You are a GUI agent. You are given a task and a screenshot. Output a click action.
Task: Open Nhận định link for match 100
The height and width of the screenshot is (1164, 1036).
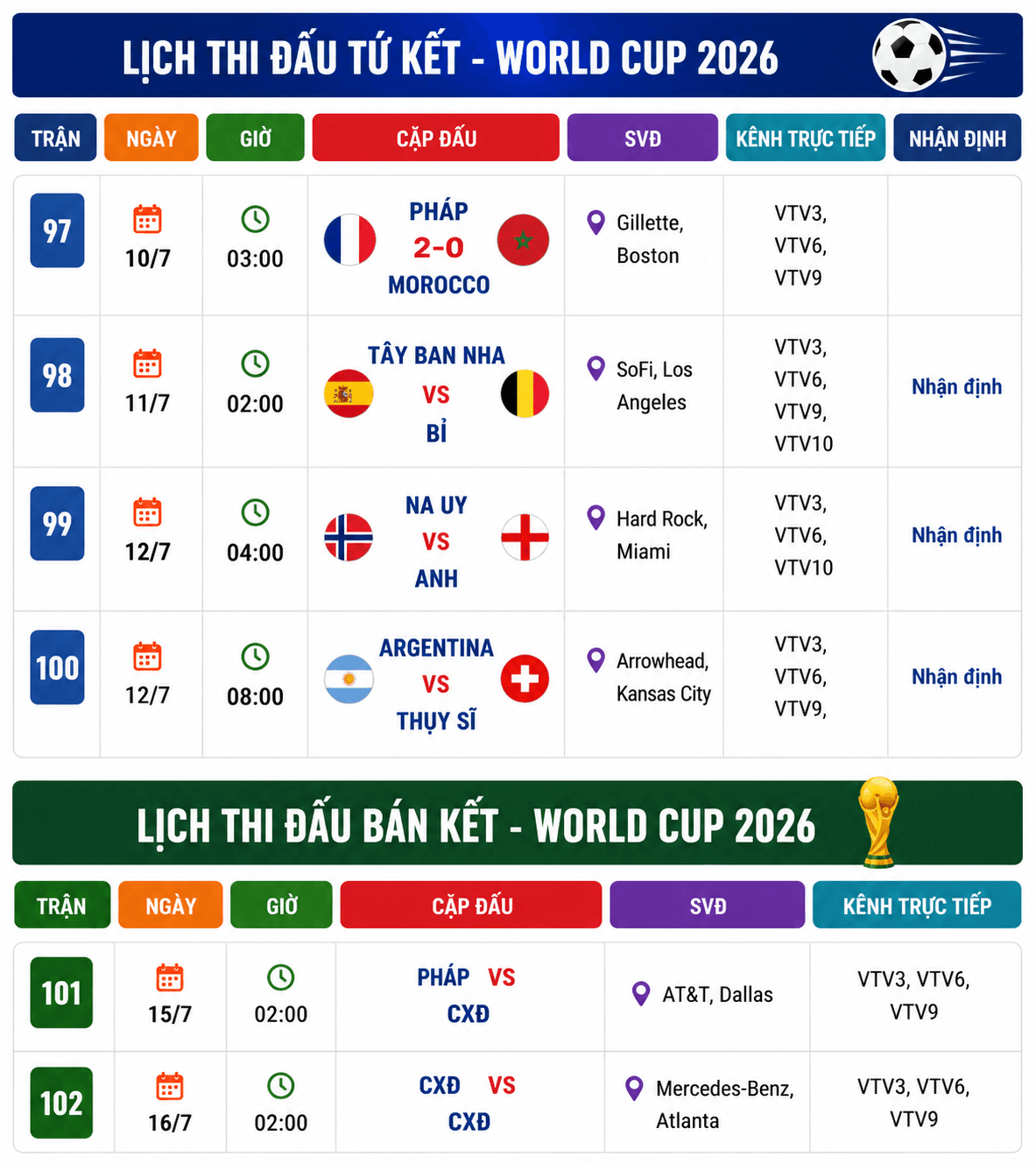click(956, 677)
